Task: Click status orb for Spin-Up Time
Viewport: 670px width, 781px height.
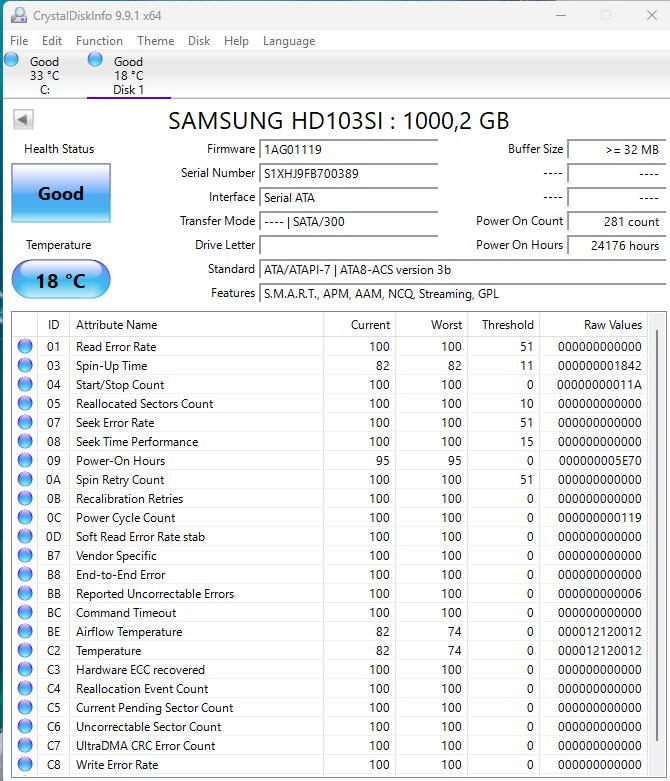Action: tap(25, 365)
